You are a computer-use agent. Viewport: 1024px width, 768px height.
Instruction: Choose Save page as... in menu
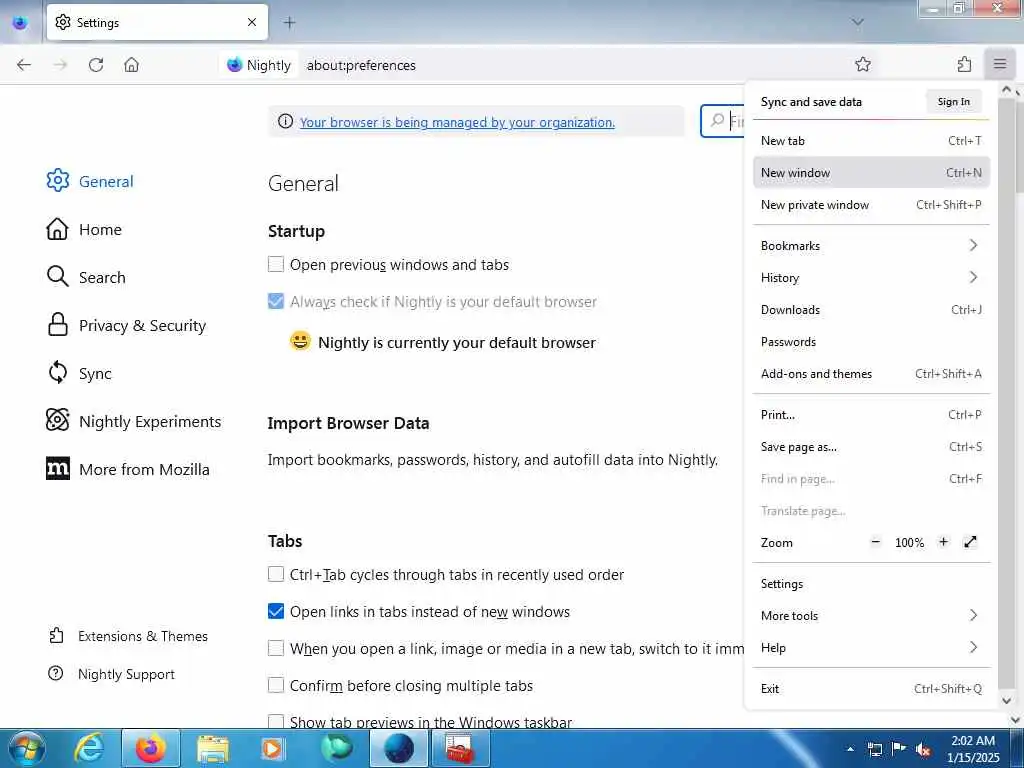(x=871, y=447)
